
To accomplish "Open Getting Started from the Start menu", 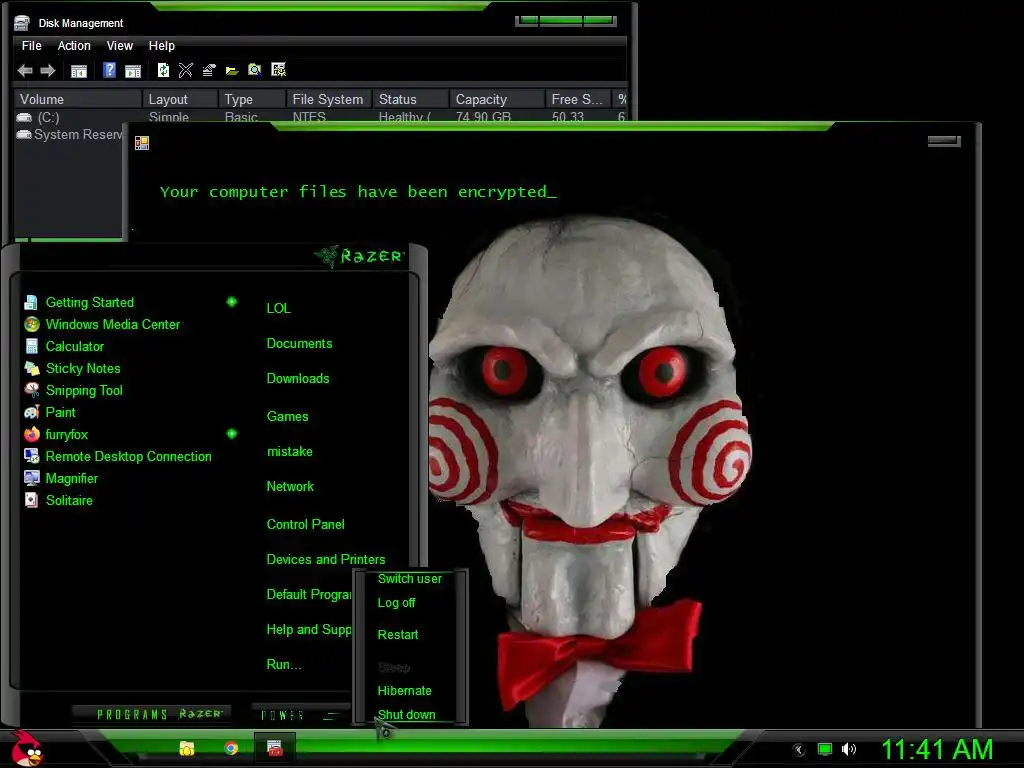I will click(x=89, y=302).
